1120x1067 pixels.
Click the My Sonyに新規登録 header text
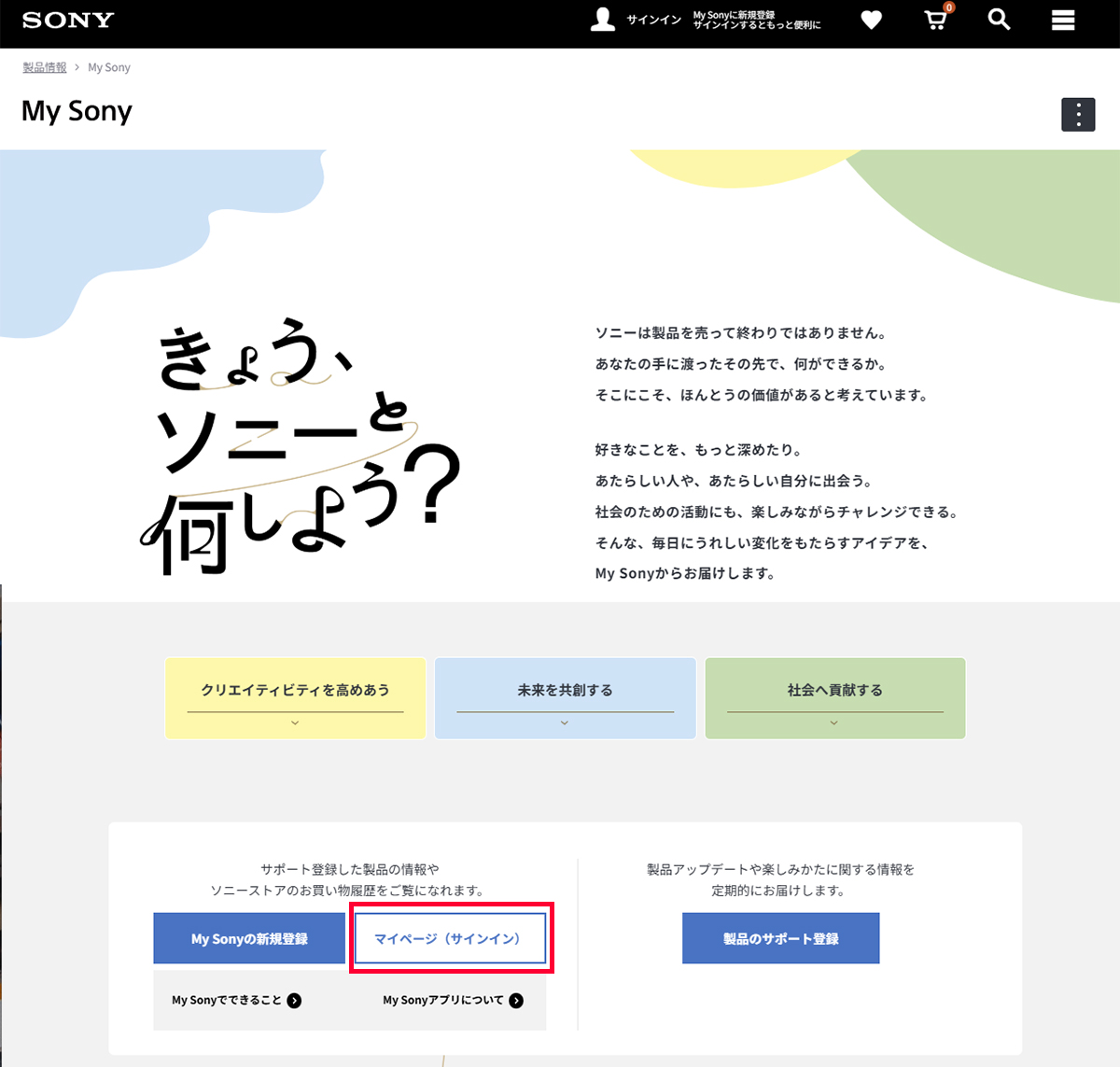[x=734, y=15]
